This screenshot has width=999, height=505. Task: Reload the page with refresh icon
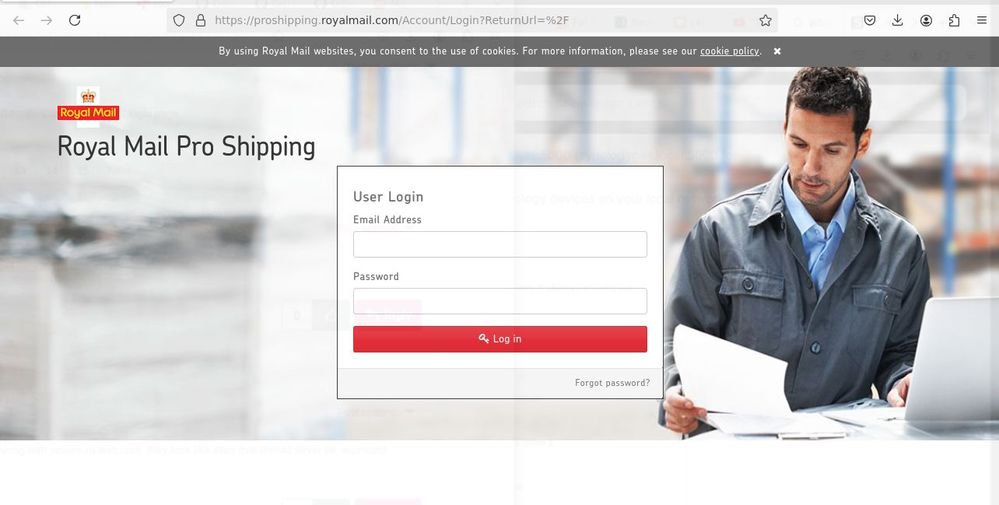[75, 20]
